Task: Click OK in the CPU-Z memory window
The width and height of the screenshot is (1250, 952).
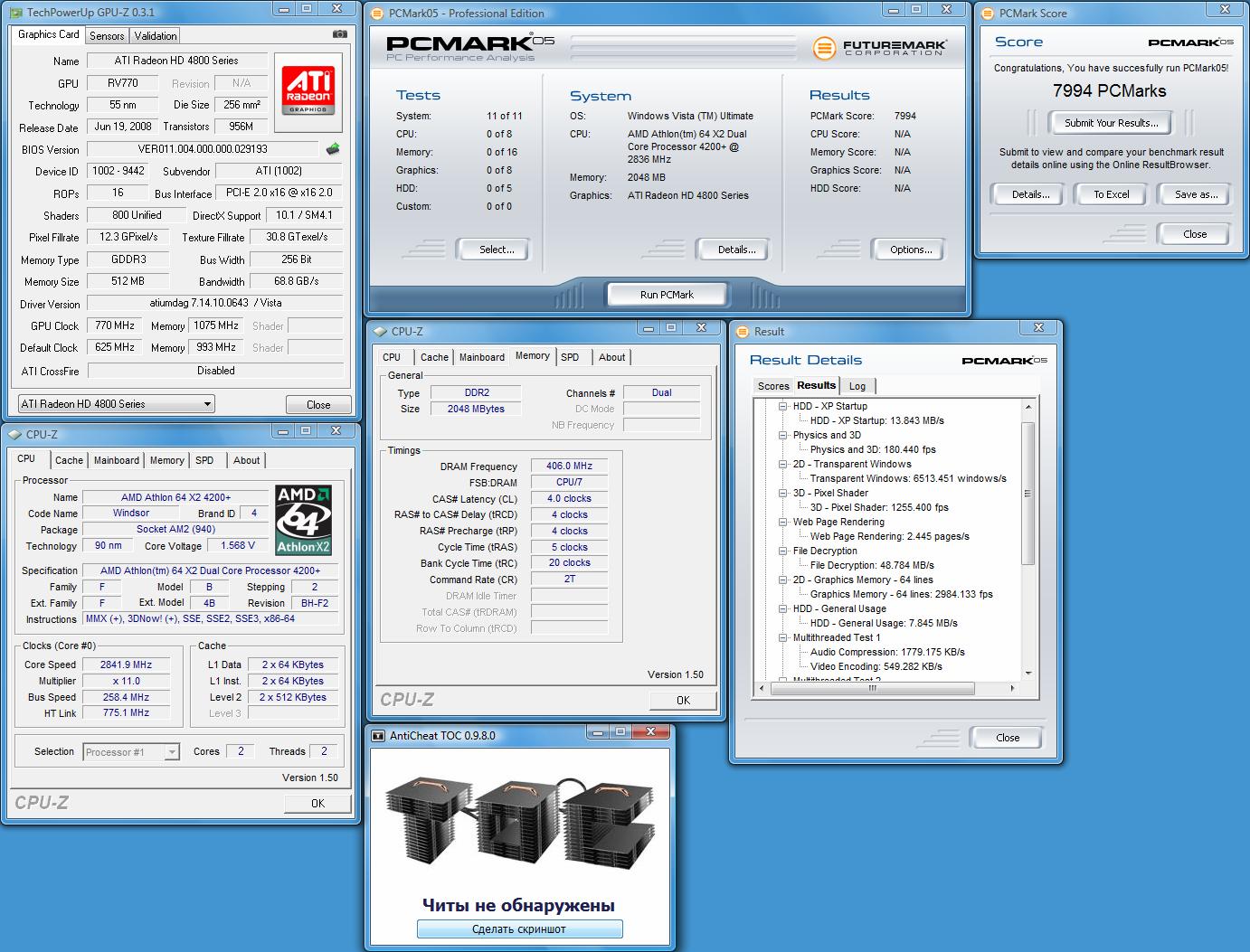Action: [683, 700]
